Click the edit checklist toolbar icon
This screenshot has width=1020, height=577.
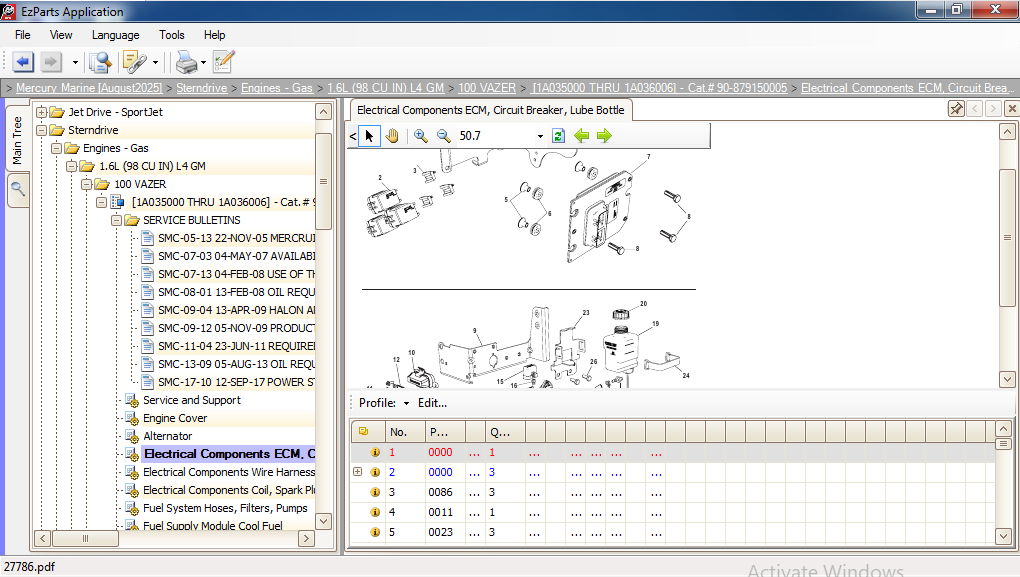(223, 62)
